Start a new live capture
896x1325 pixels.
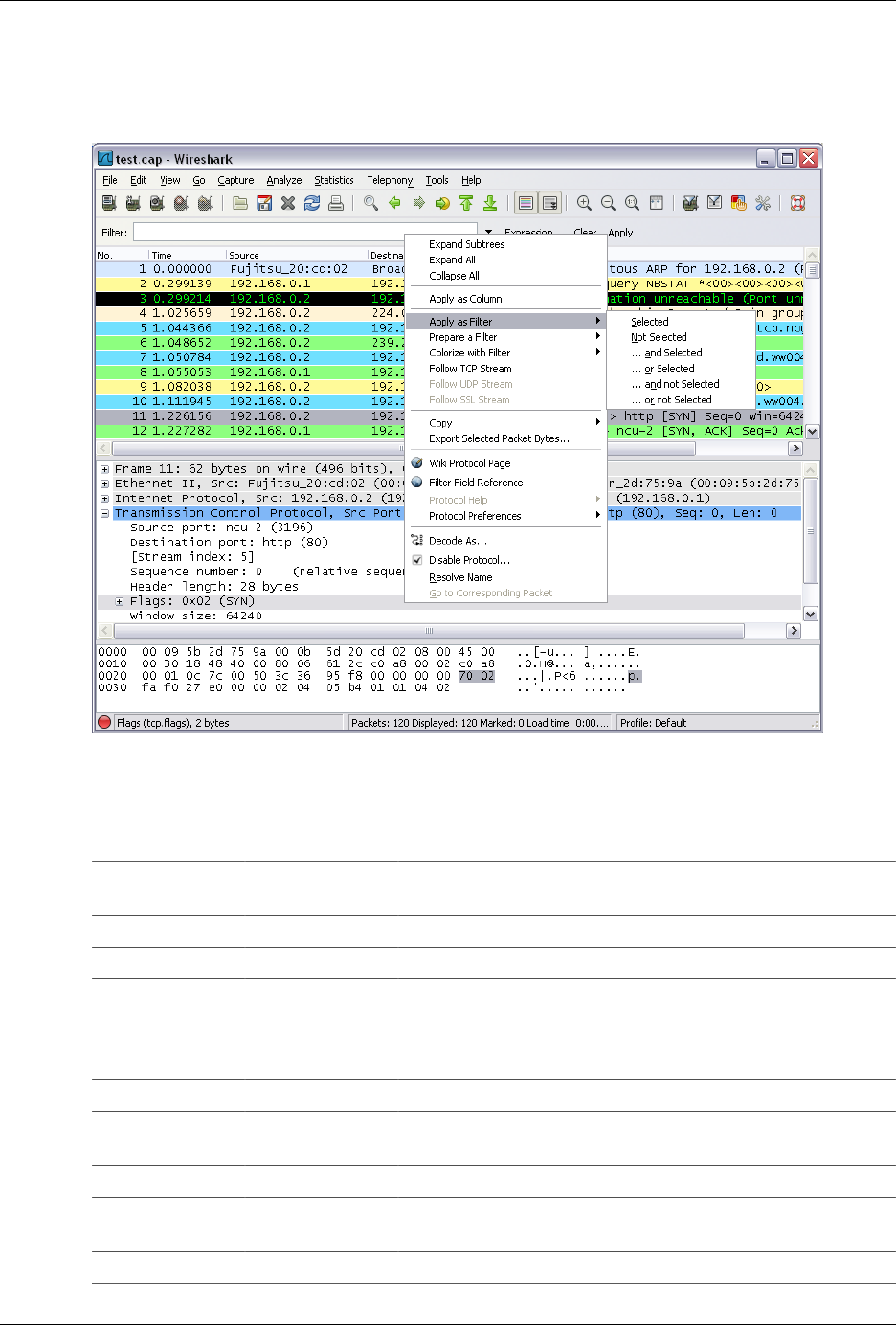click(157, 203)
